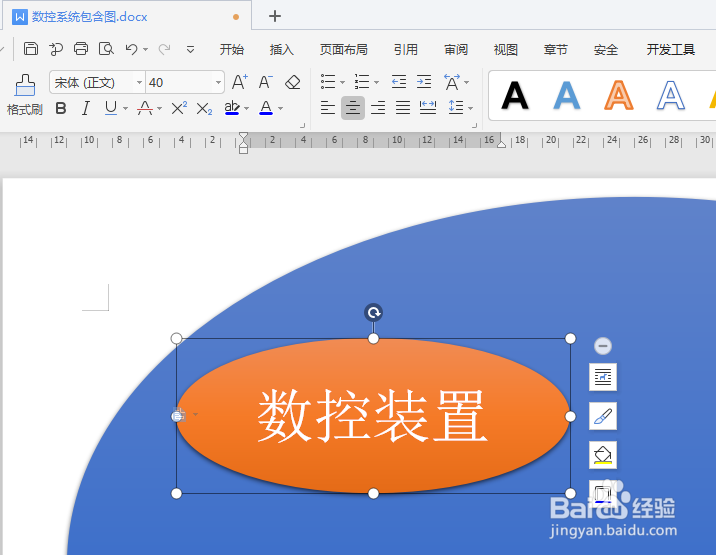Screen dimensions: 716x555
Task: Toggle Italic formatting
Action: (x=85, y=109)
